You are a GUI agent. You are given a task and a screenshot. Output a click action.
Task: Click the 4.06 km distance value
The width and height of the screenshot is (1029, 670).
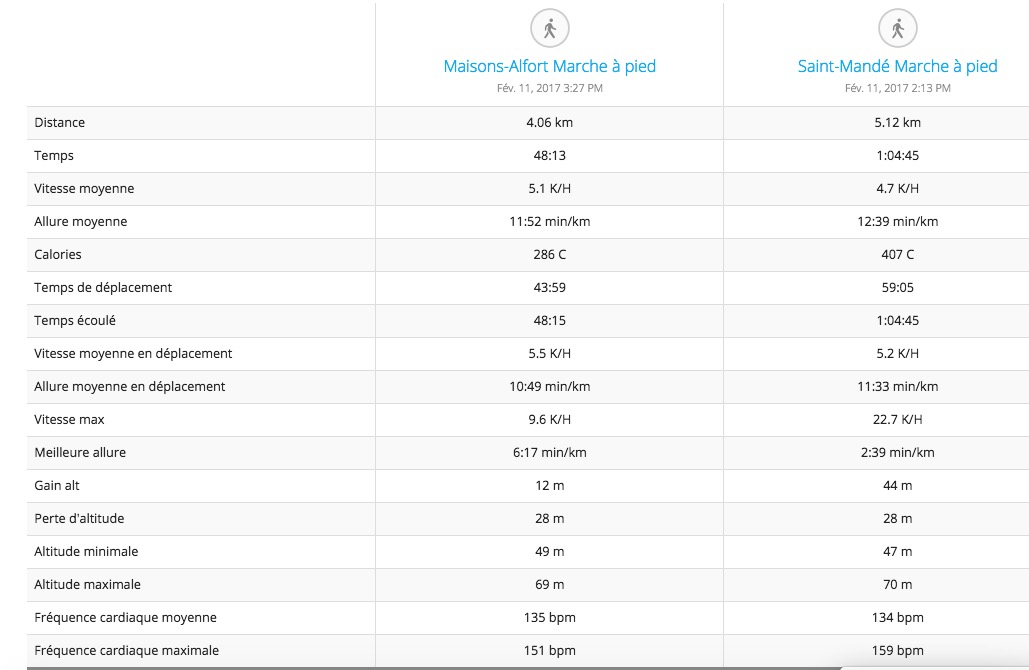coord(549,123)
